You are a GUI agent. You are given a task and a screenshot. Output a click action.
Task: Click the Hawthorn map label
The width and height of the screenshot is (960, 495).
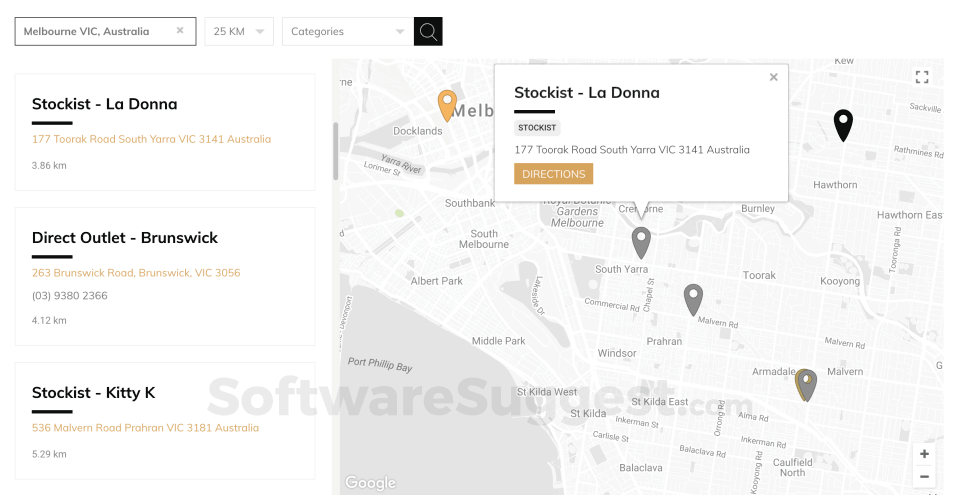(x=835, y=184)
